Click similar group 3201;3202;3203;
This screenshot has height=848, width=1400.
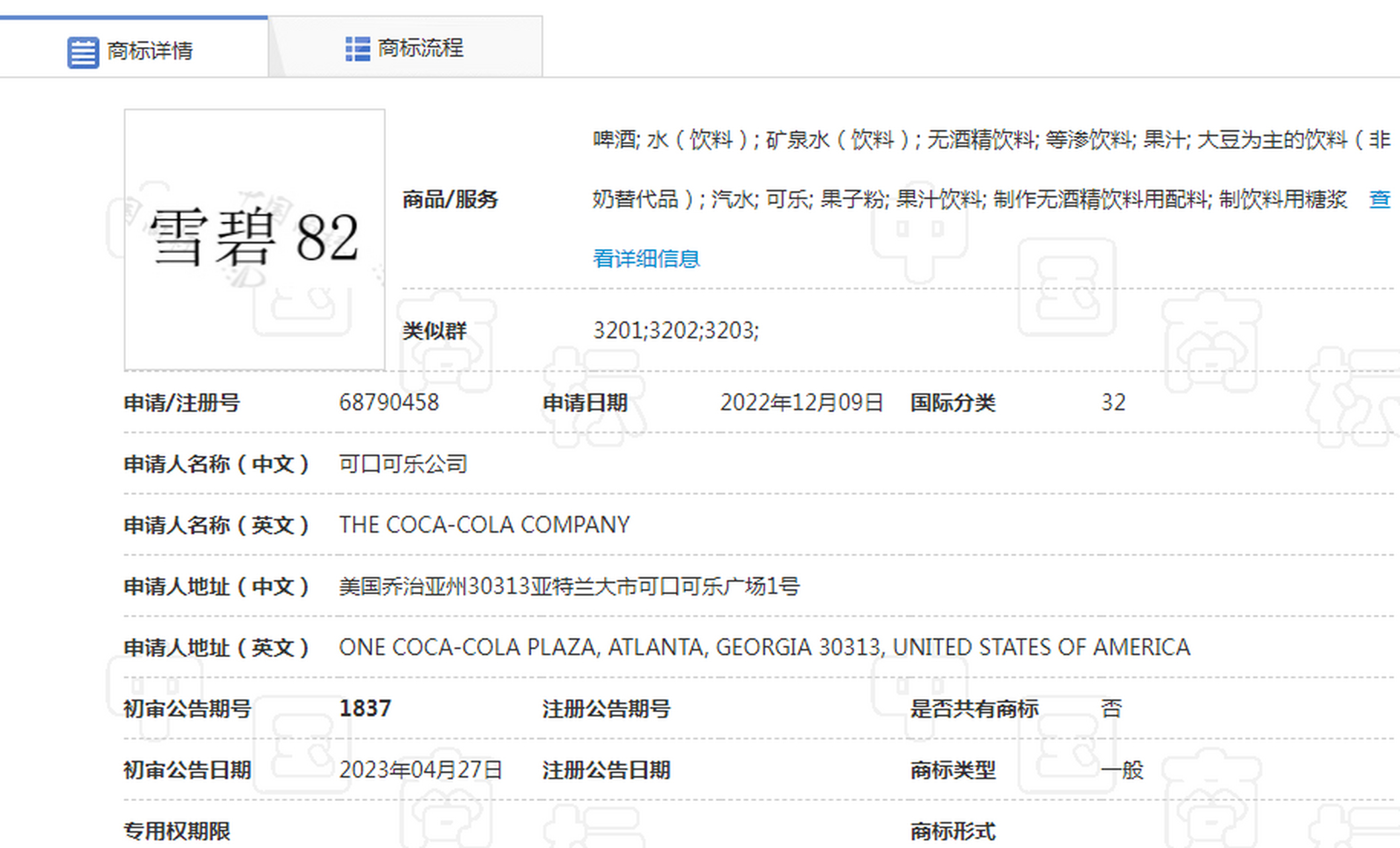[x=675, y=330]
